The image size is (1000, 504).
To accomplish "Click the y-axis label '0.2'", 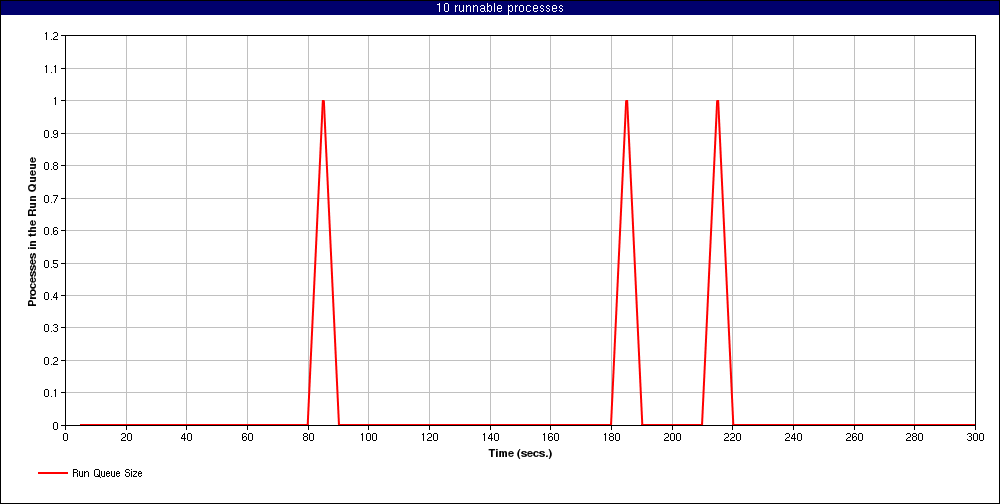I will click(x=52, y=360).
